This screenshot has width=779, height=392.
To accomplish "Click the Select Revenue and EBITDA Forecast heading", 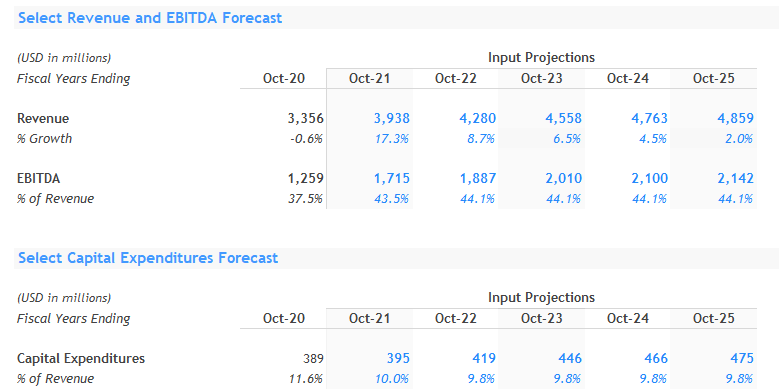I will click(150, 18).
